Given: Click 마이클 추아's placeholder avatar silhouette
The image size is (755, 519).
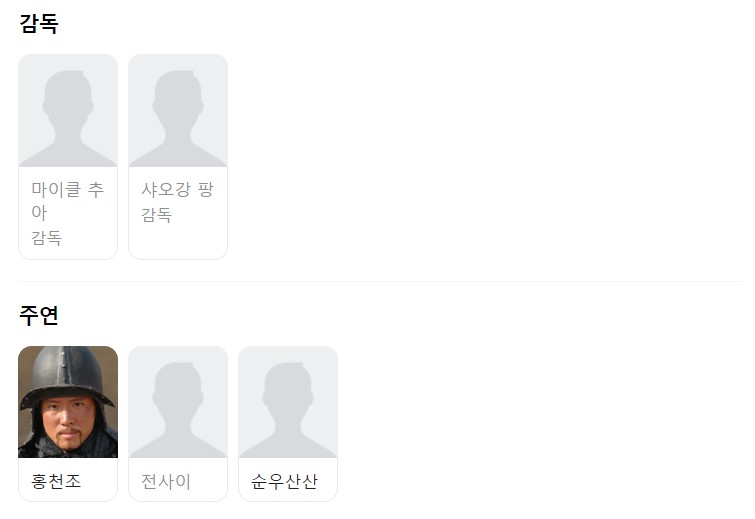Looking at the screenshot, I should click(x=68, y=111).
